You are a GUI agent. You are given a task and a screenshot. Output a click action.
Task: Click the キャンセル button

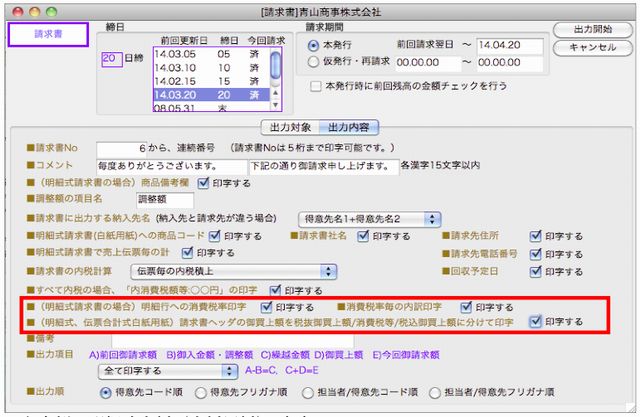click(x=593, y=48)
